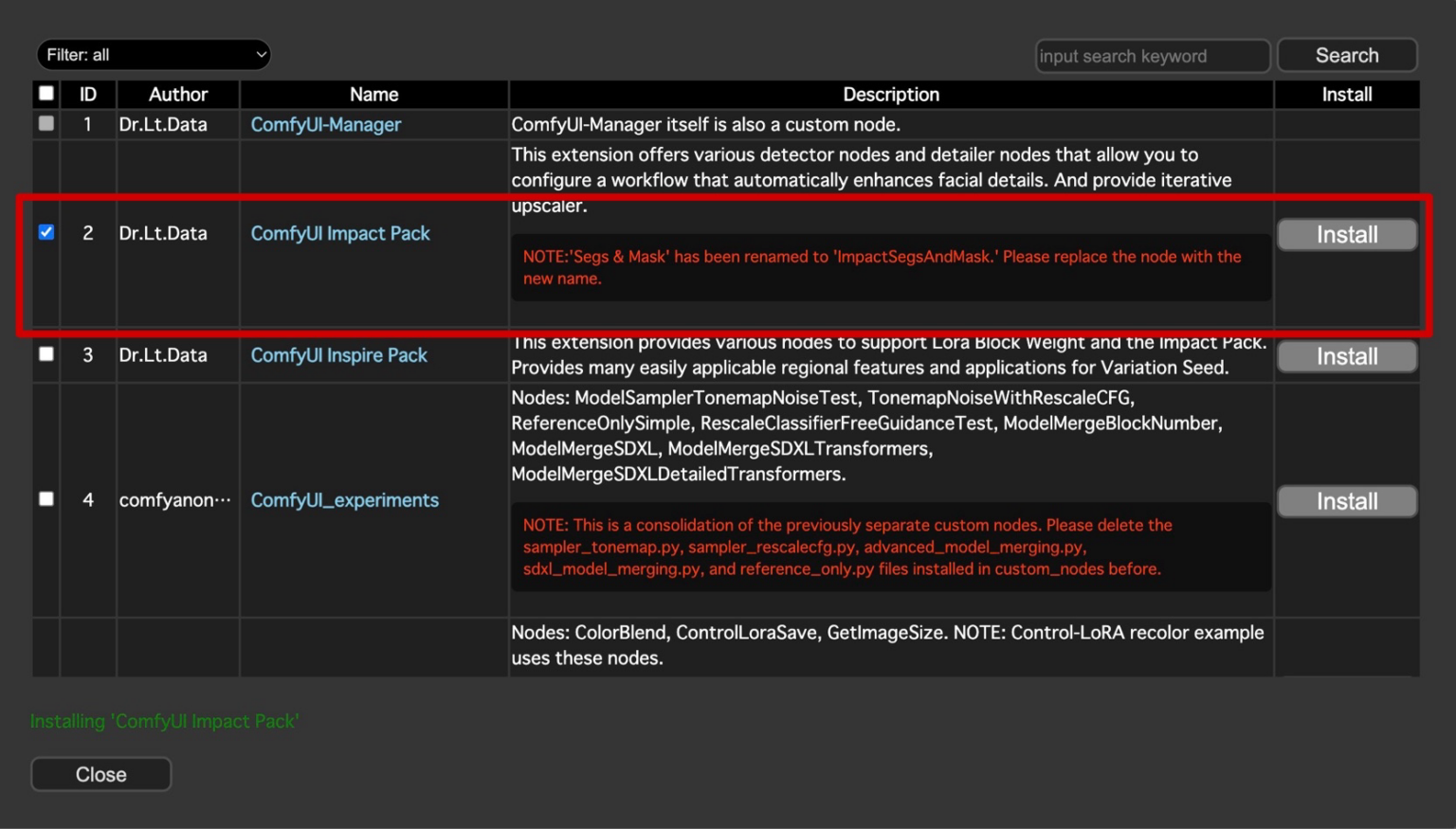Check the ComfyUI Inspire Pack checkbox
The image size is (1456, 829).
(x=45, y=354)
